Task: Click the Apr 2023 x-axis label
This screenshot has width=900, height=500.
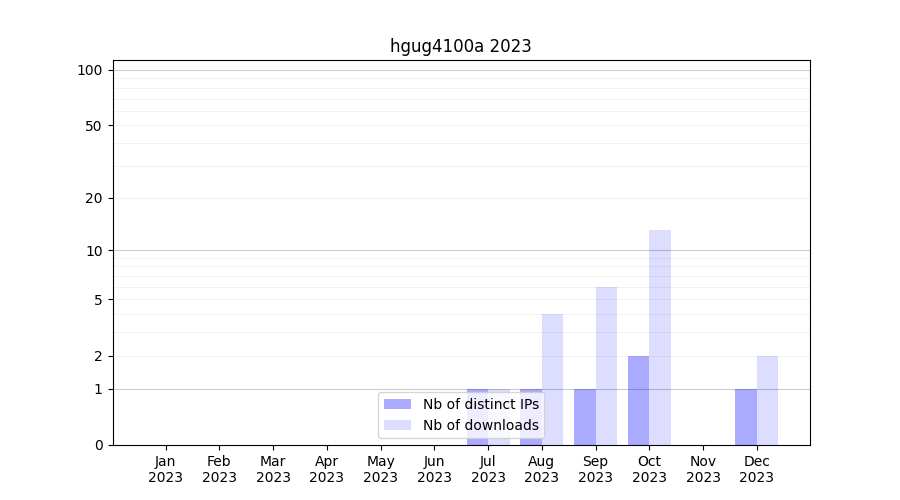Action: (x=327, y=469)
